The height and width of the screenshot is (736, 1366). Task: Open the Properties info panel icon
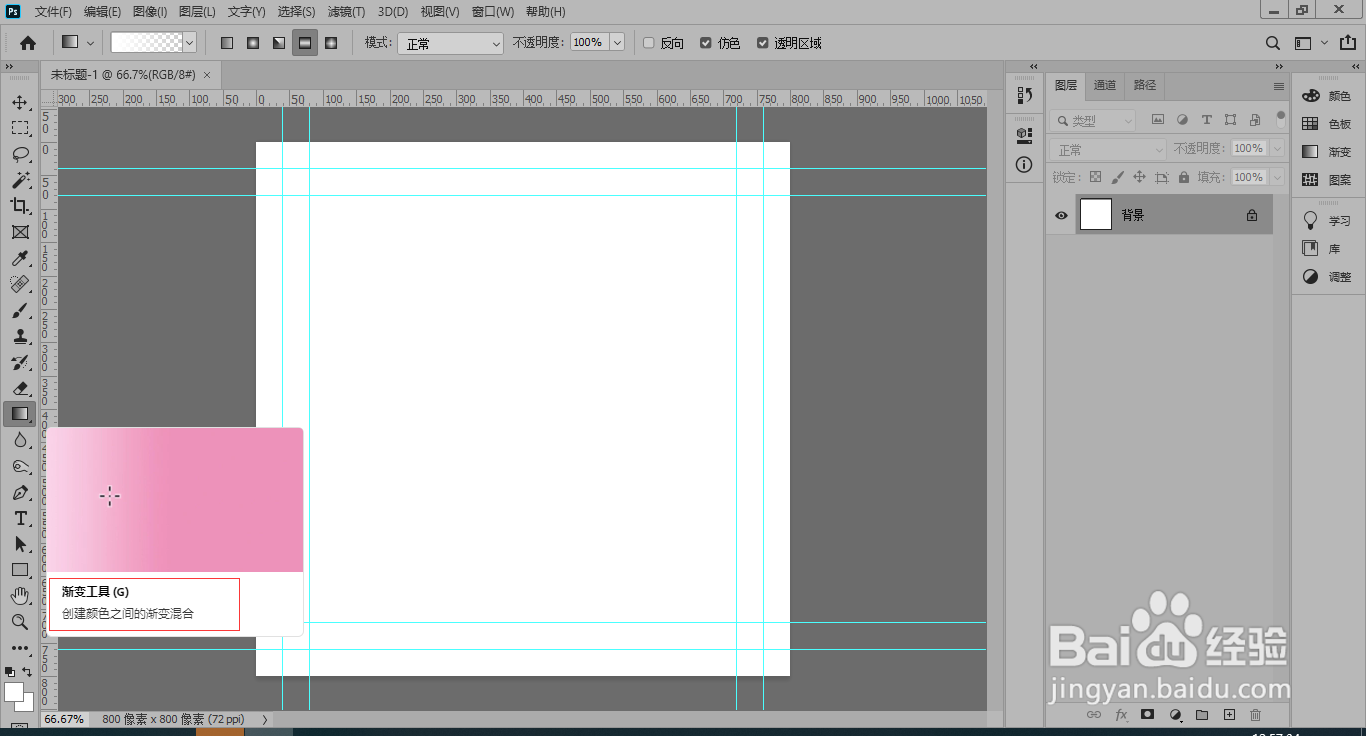[1024, 165]
